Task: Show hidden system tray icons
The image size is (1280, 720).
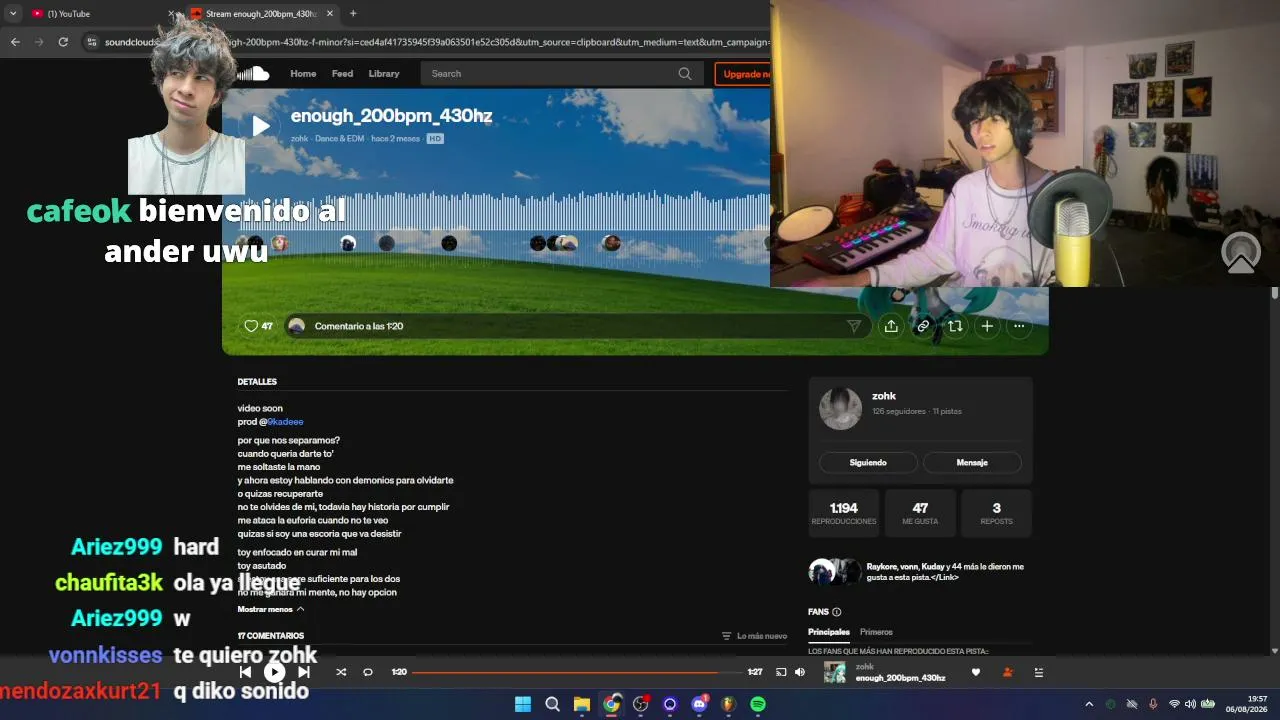Action: pos(1089,704)
